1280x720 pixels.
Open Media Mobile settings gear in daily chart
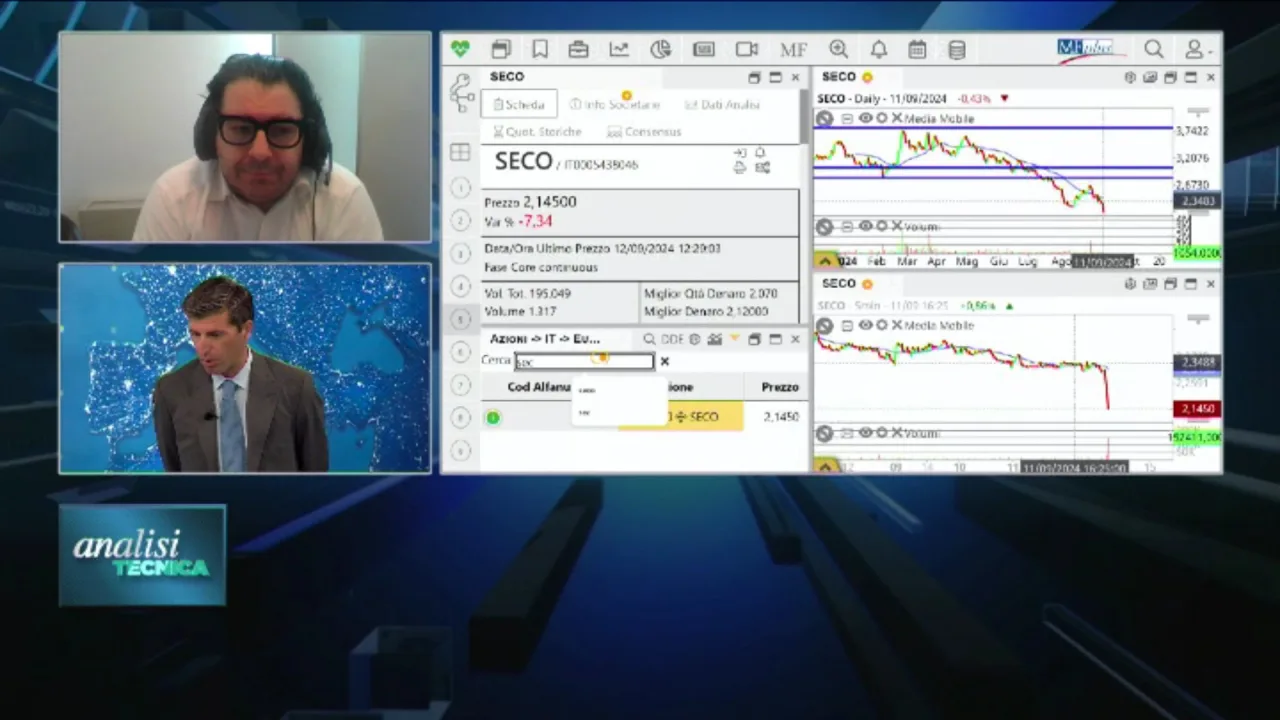point(881,118)
